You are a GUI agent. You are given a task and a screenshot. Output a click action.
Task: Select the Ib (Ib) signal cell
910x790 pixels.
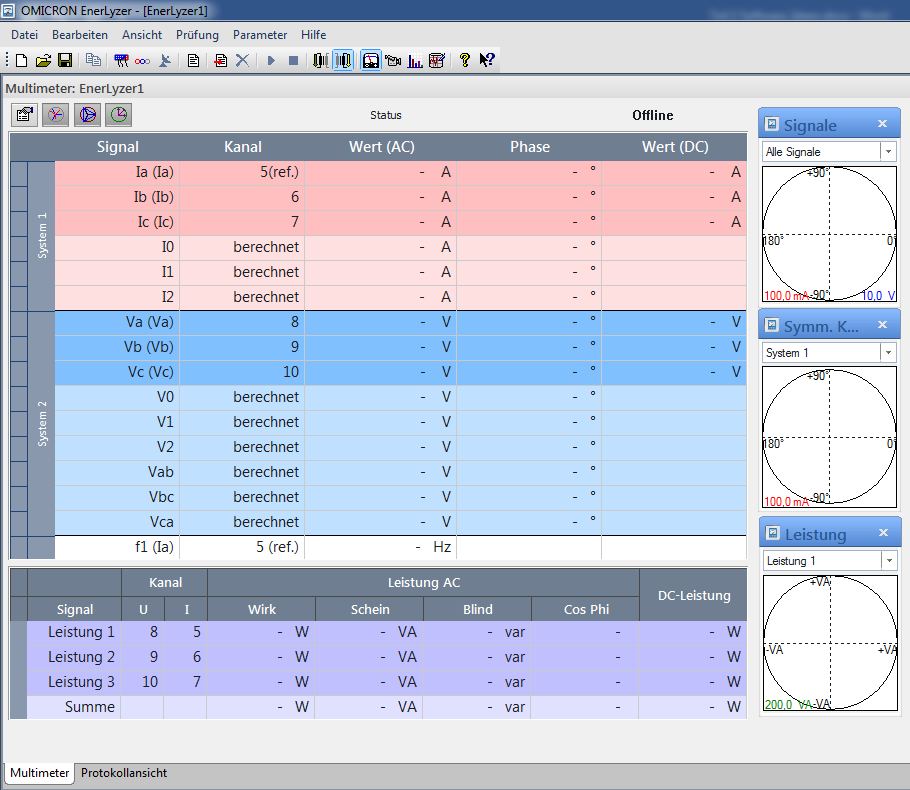coord(117,197)
